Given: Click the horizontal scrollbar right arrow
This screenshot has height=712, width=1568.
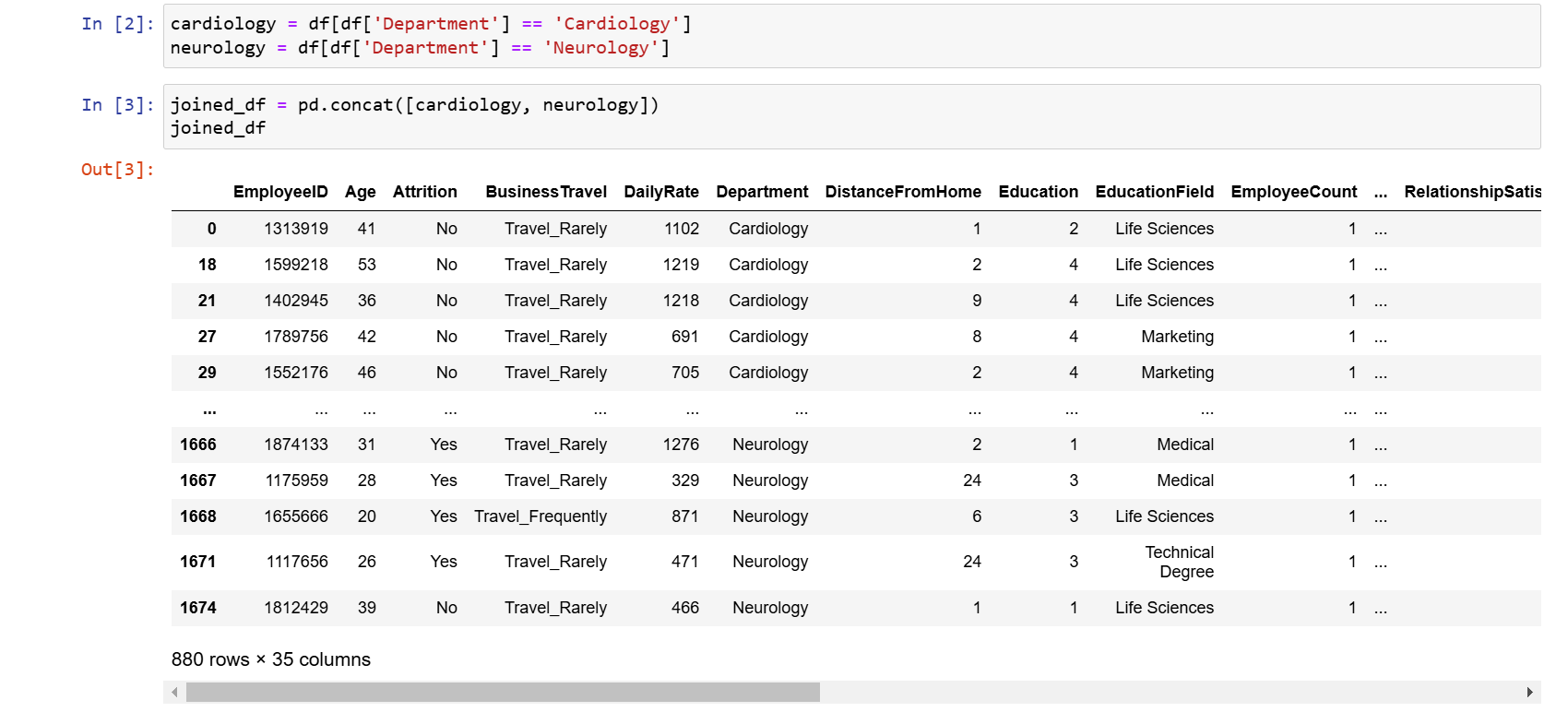Looking at the screenshot, I should coord(1529,693).
